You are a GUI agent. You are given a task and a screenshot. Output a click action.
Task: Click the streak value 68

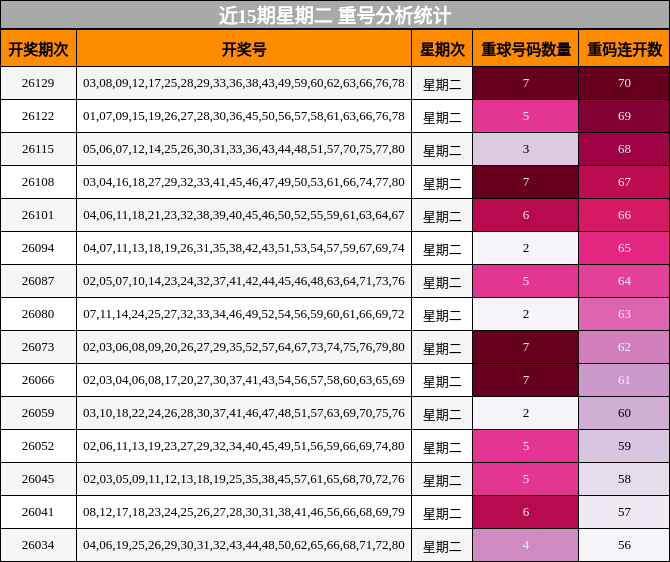[624, 149]
